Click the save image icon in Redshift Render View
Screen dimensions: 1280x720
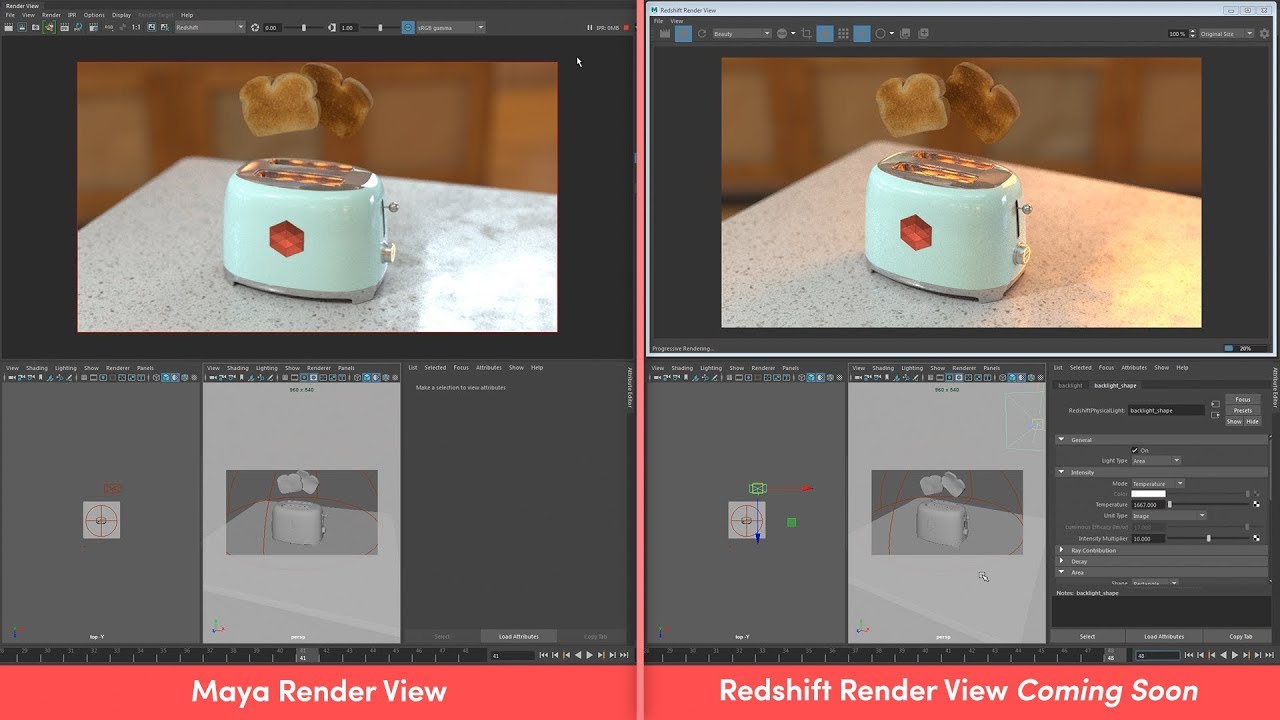(905, 34)
